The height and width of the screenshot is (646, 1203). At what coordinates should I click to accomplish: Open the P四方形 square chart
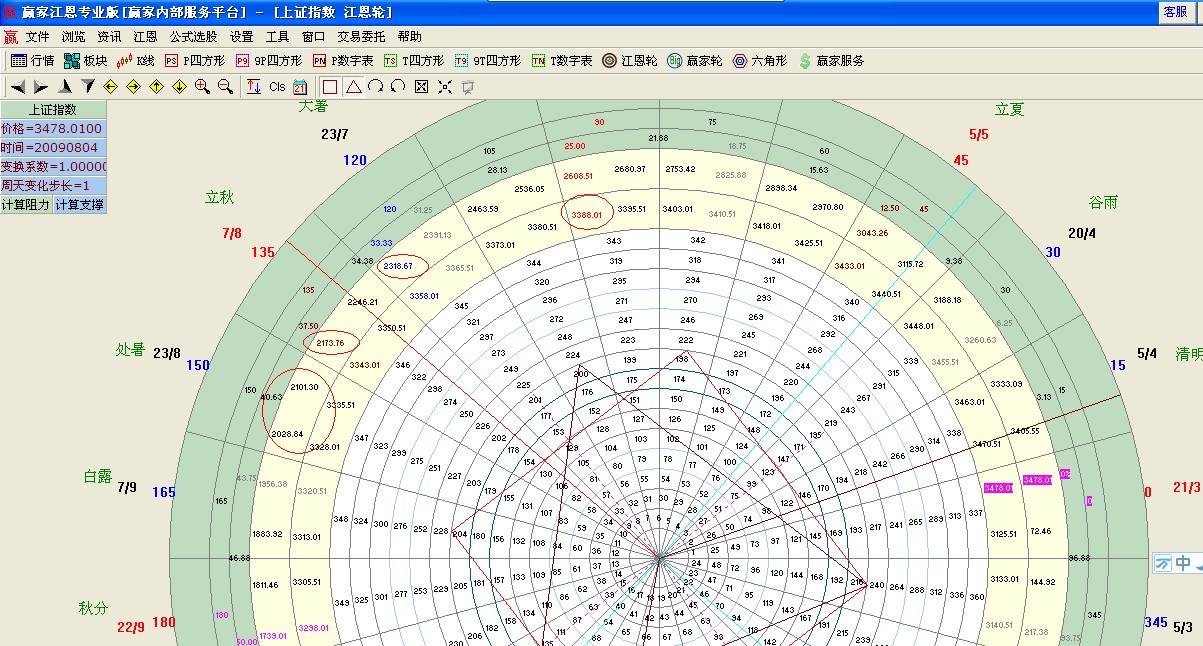pyautogui.click(x=193, y=61)
